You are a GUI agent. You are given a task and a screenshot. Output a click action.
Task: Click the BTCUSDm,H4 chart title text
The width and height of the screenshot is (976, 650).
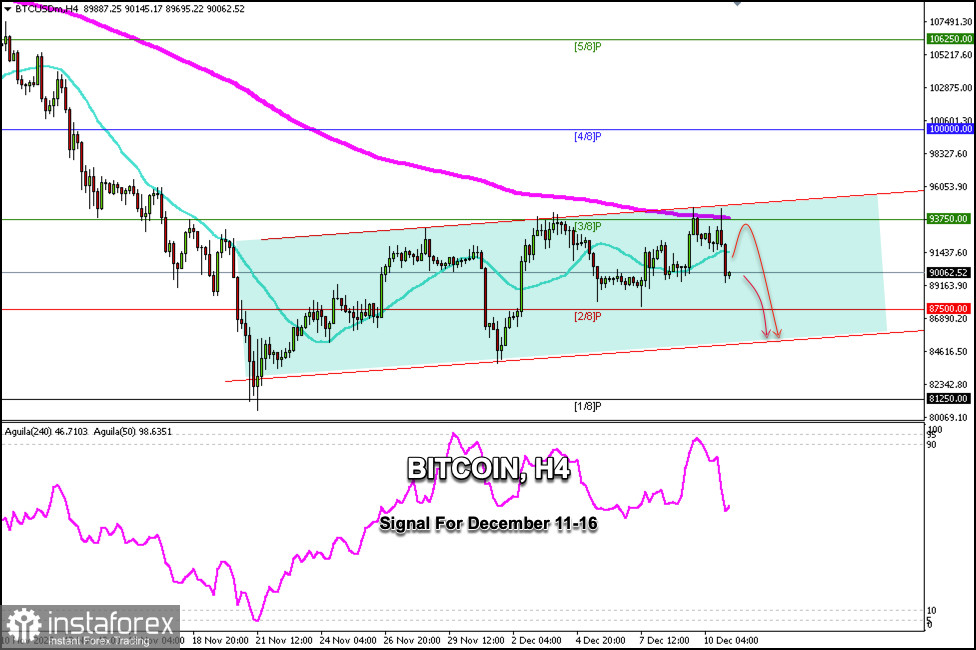47,9
